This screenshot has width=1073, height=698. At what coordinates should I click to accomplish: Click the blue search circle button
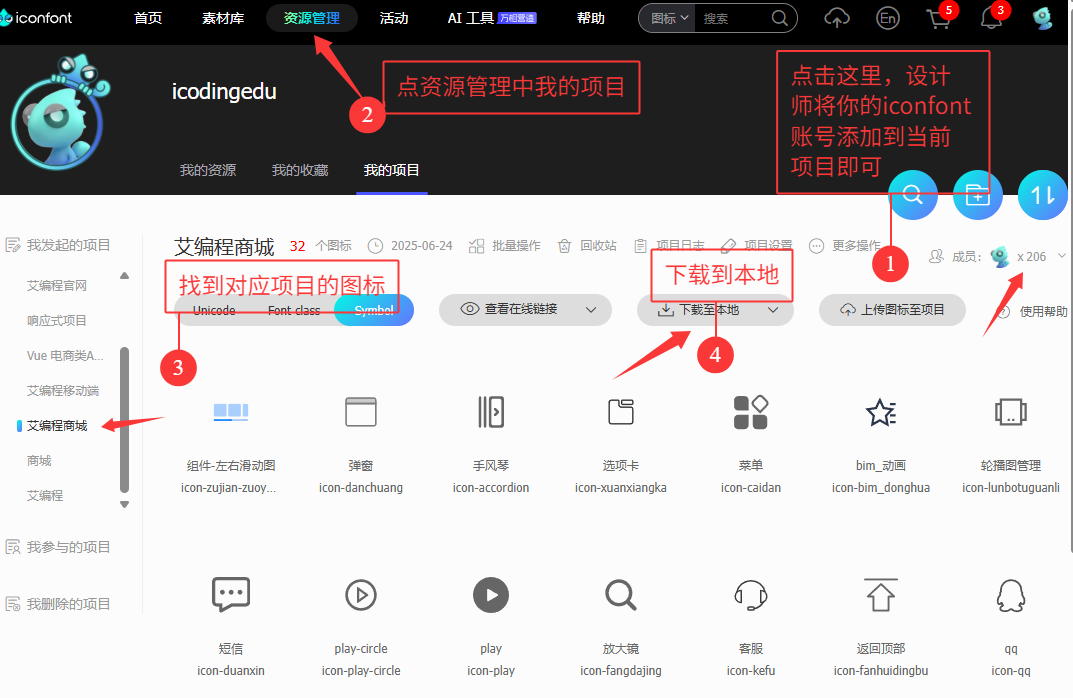click(912, 196)
